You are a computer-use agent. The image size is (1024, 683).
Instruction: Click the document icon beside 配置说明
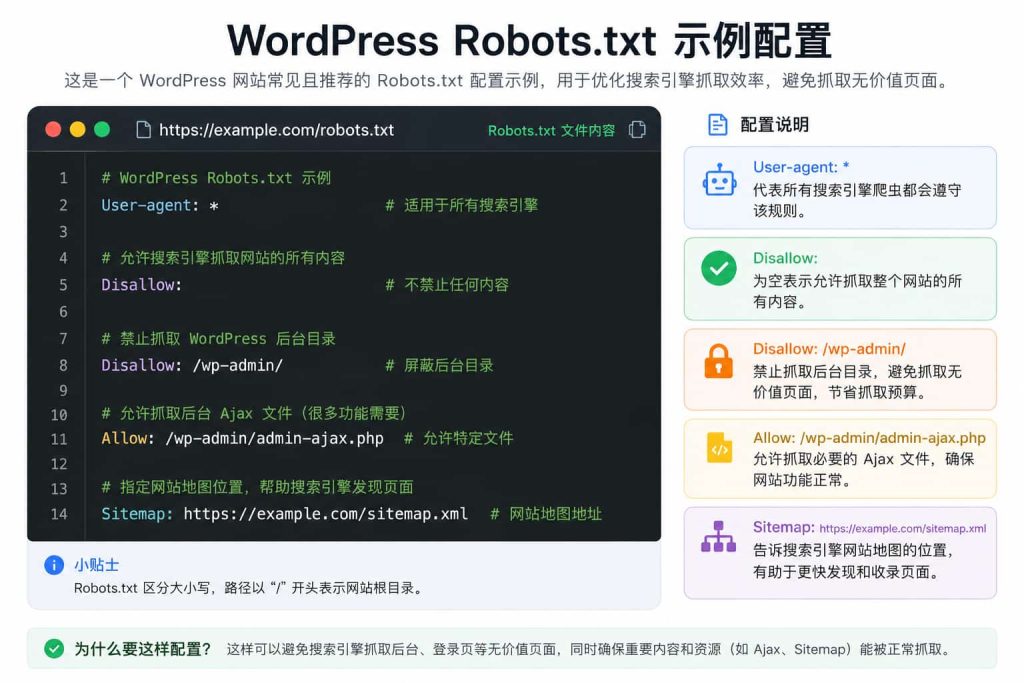pos(718,124)
